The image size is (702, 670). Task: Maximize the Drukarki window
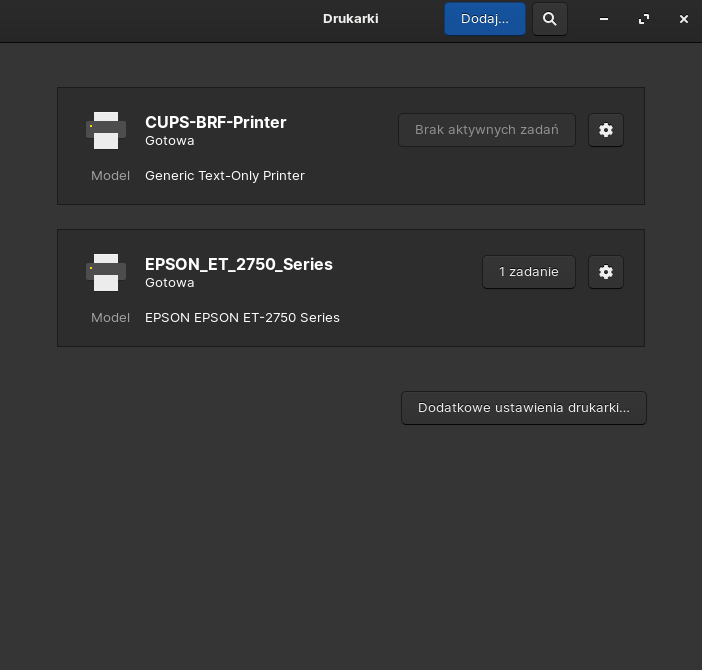coord(644,19)
